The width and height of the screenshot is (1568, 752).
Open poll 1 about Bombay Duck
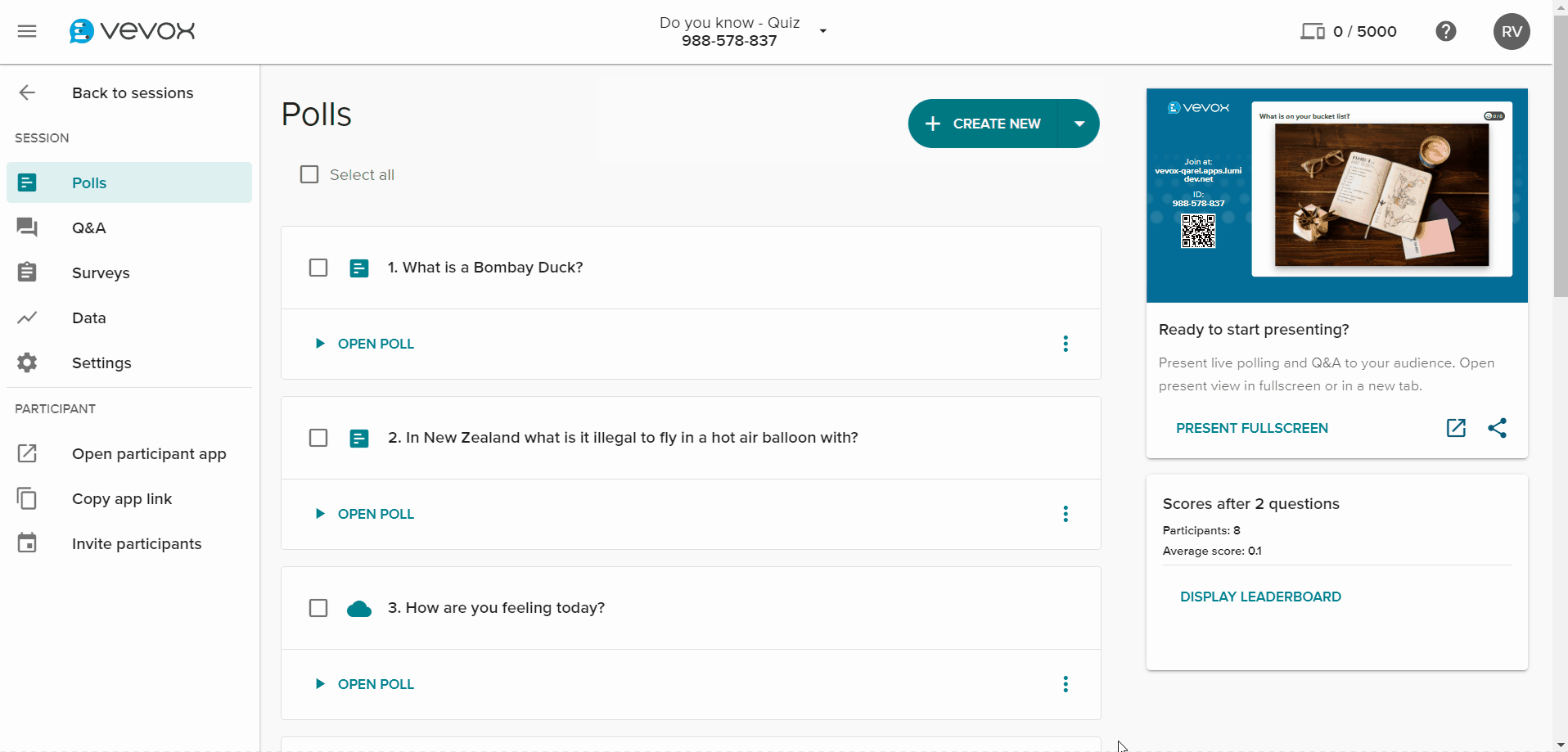coord(365,344)
